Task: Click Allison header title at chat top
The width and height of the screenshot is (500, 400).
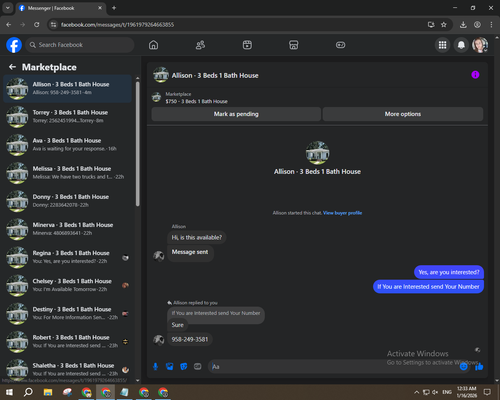Action: pos(215,76)
